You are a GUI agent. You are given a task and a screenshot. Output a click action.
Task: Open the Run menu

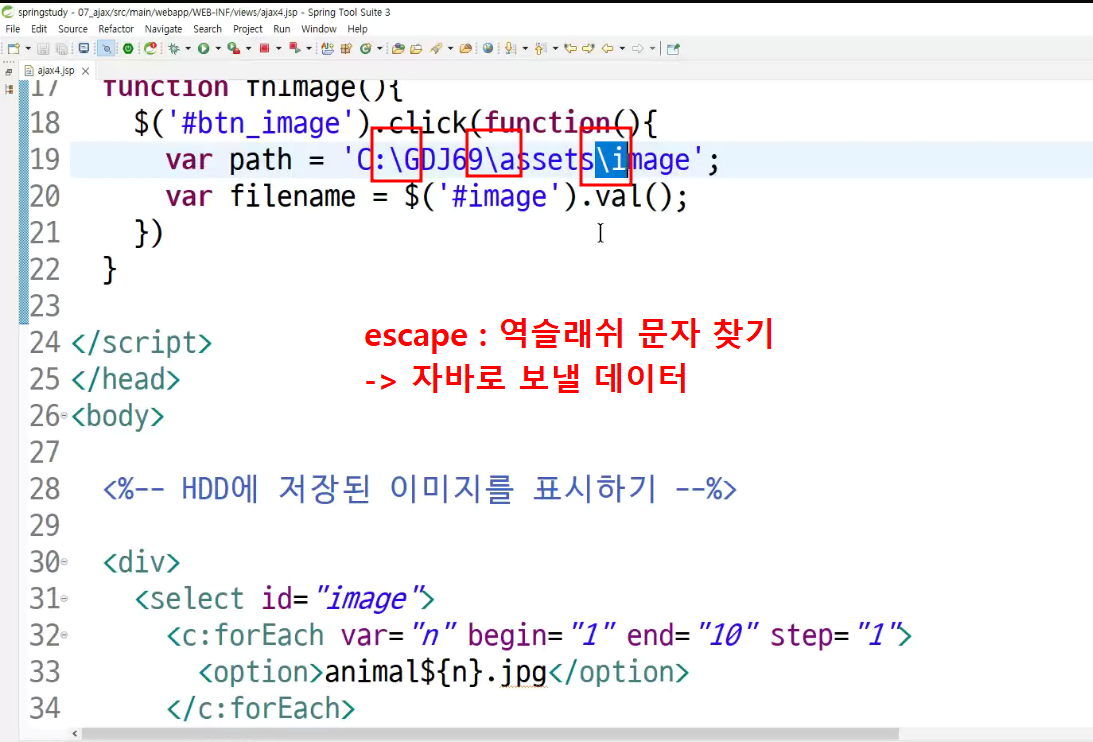pos(282,29)
